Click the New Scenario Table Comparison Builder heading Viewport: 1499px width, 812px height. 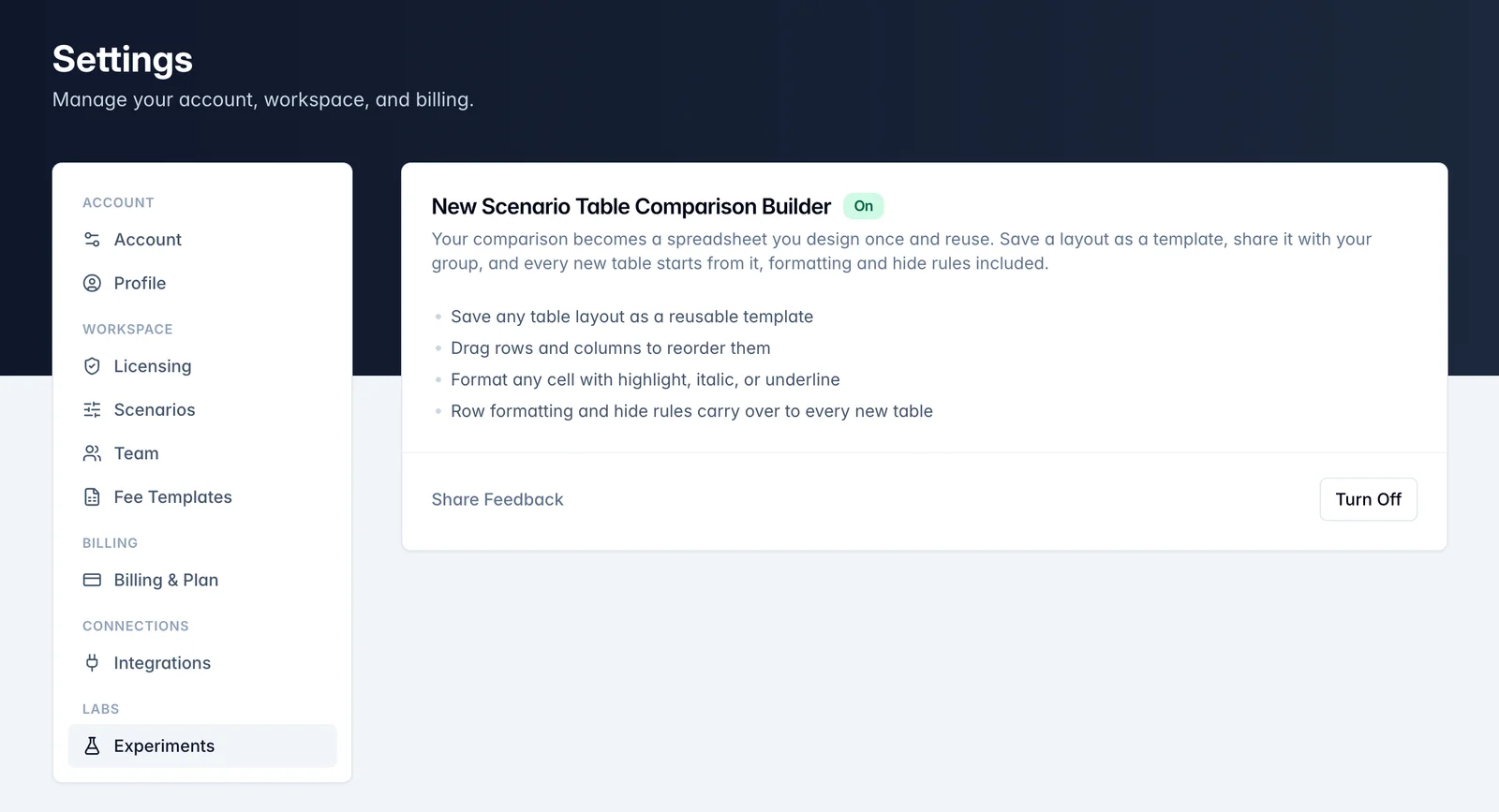click(631, 206)
